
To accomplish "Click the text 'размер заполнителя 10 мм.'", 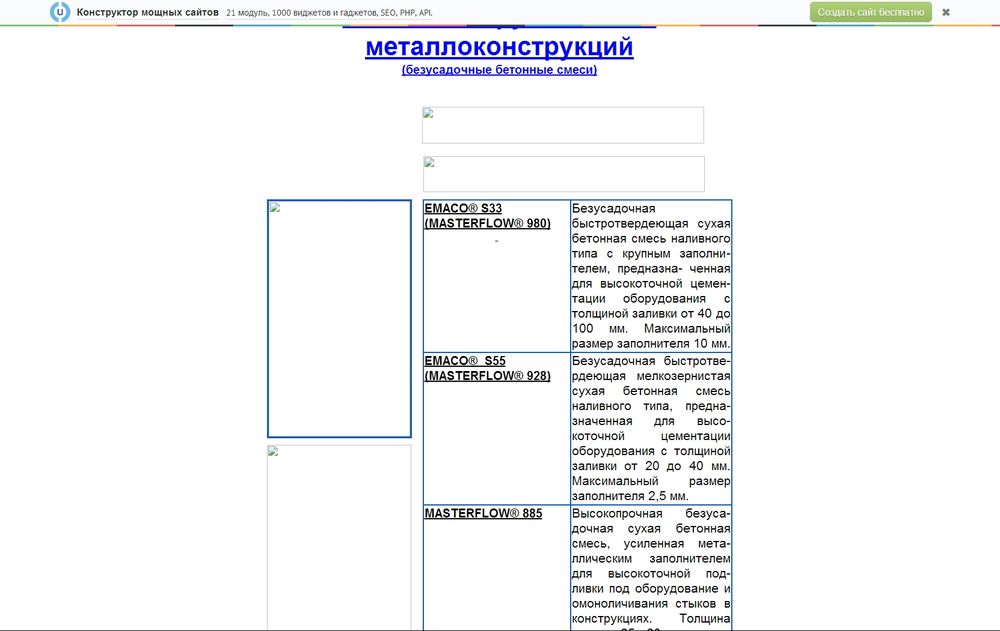I will tap(651, 344).
